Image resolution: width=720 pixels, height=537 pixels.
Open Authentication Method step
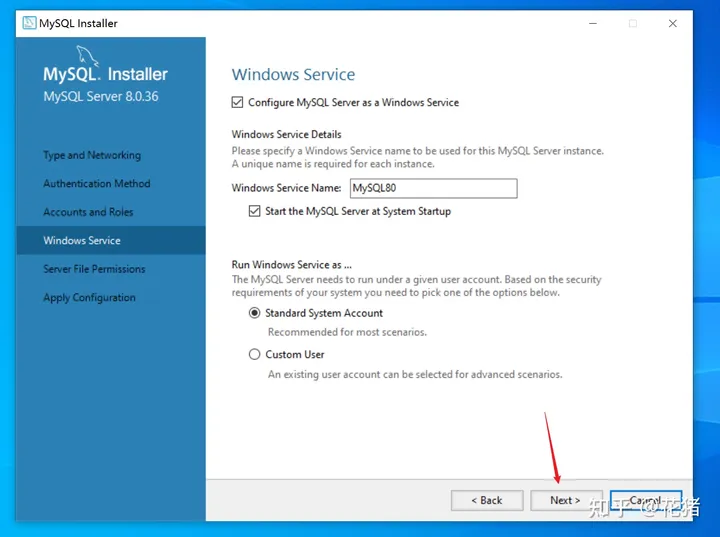click(97, 184)
